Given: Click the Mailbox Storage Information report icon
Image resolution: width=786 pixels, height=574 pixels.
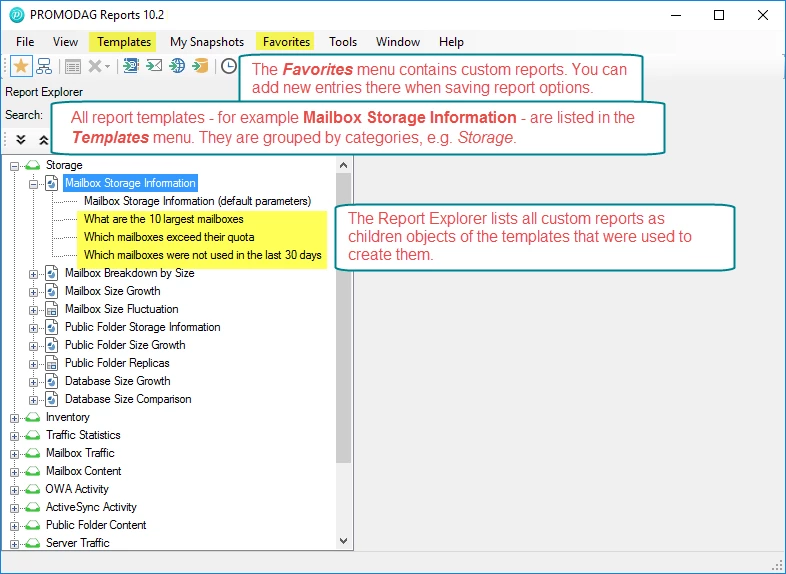Looking at the screenshot, I should pos(52,183).
